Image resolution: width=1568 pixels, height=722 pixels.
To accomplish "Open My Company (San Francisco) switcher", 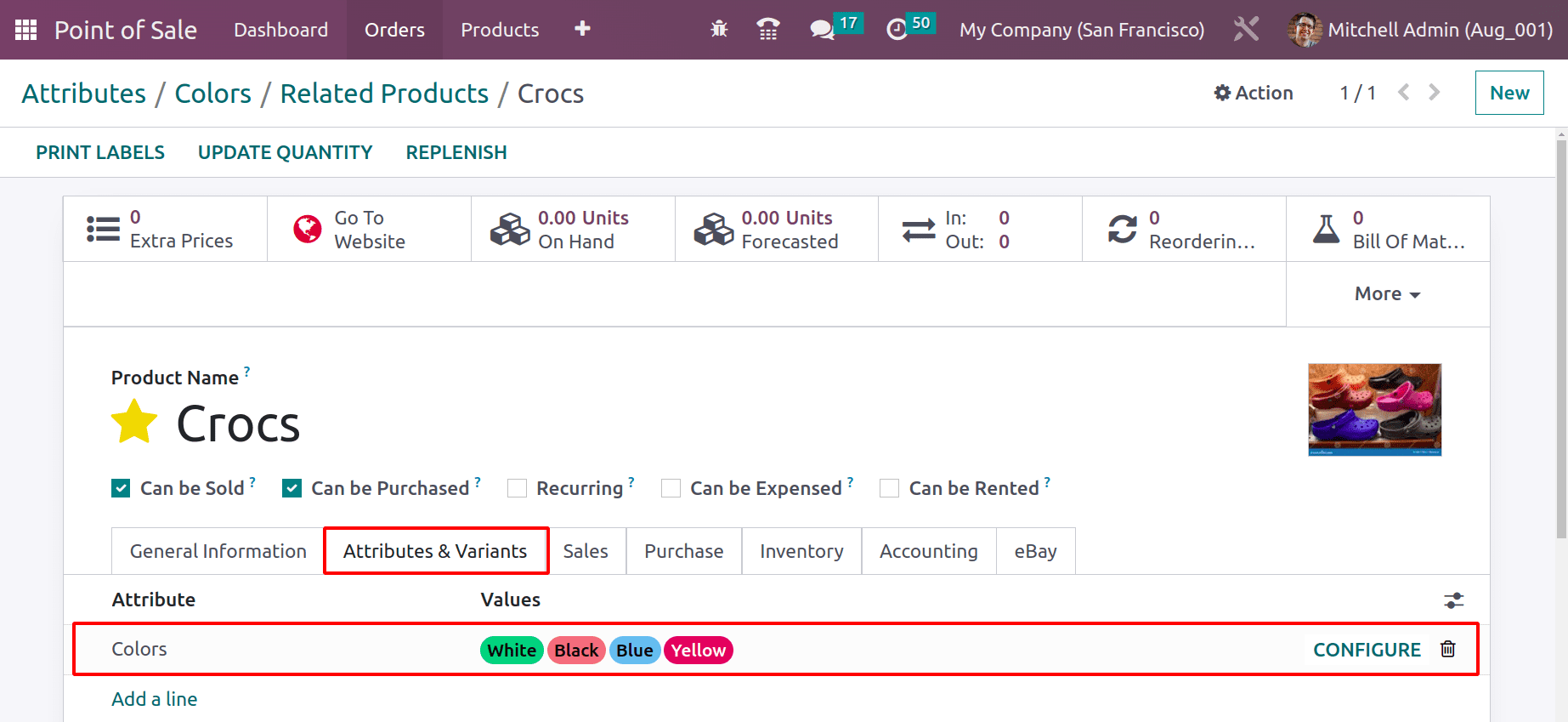I will click(1082, 30).
